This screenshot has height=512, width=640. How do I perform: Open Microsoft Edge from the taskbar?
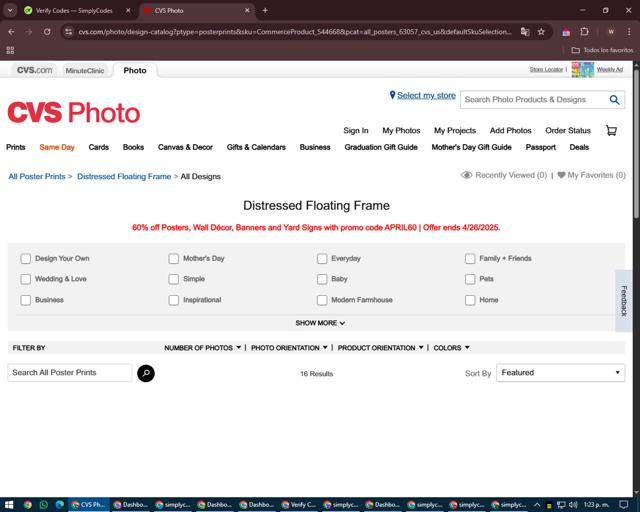click(60, 505)
